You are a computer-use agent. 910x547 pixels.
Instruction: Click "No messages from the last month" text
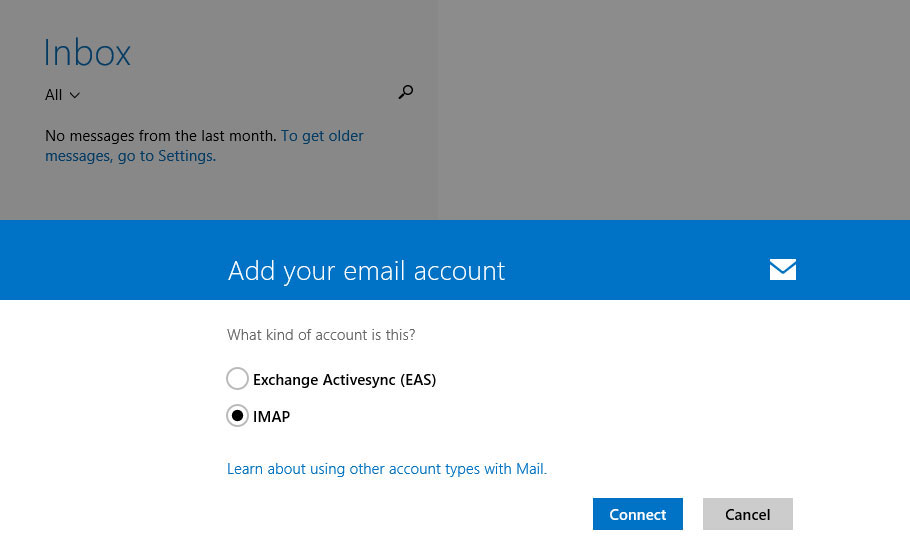(x=160, y=136)
